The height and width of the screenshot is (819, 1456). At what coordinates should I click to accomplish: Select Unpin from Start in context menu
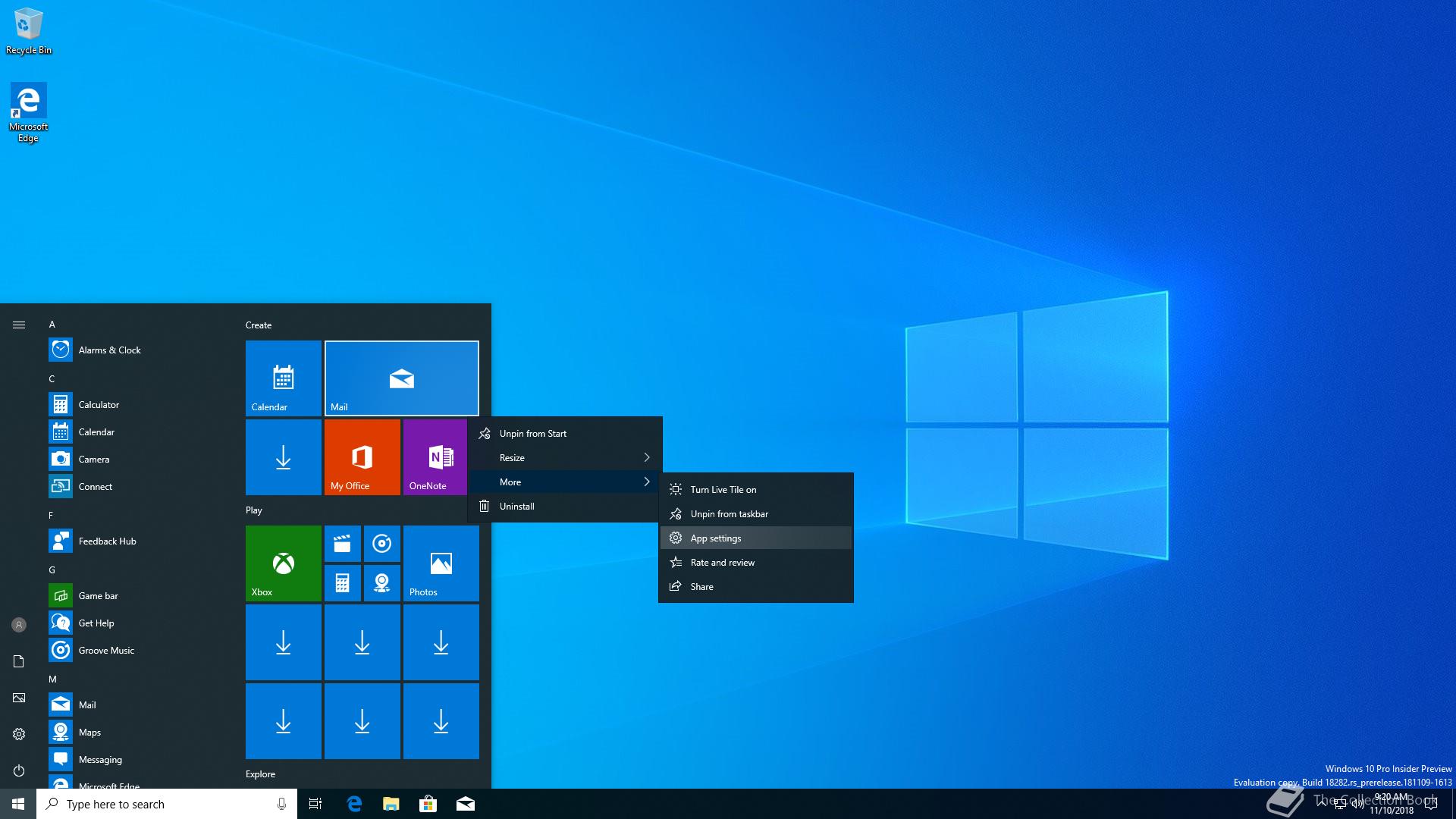point(565,434)
